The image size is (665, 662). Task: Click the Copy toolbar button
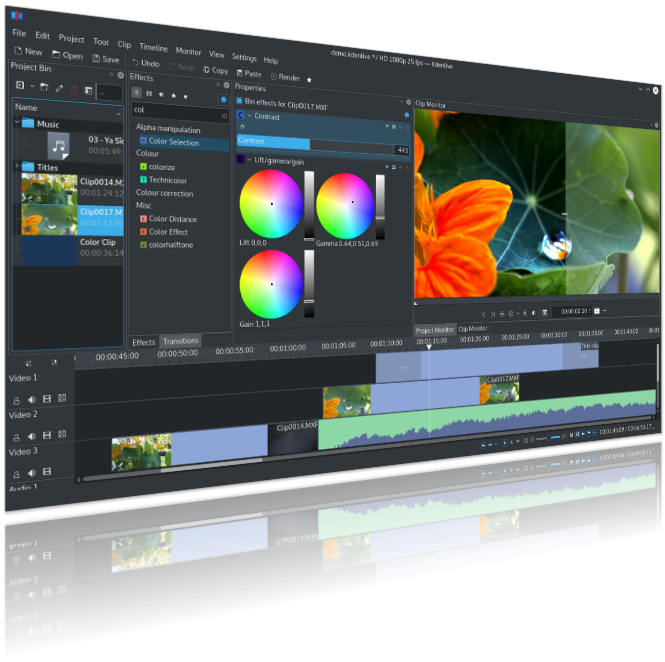pos(216,70)
